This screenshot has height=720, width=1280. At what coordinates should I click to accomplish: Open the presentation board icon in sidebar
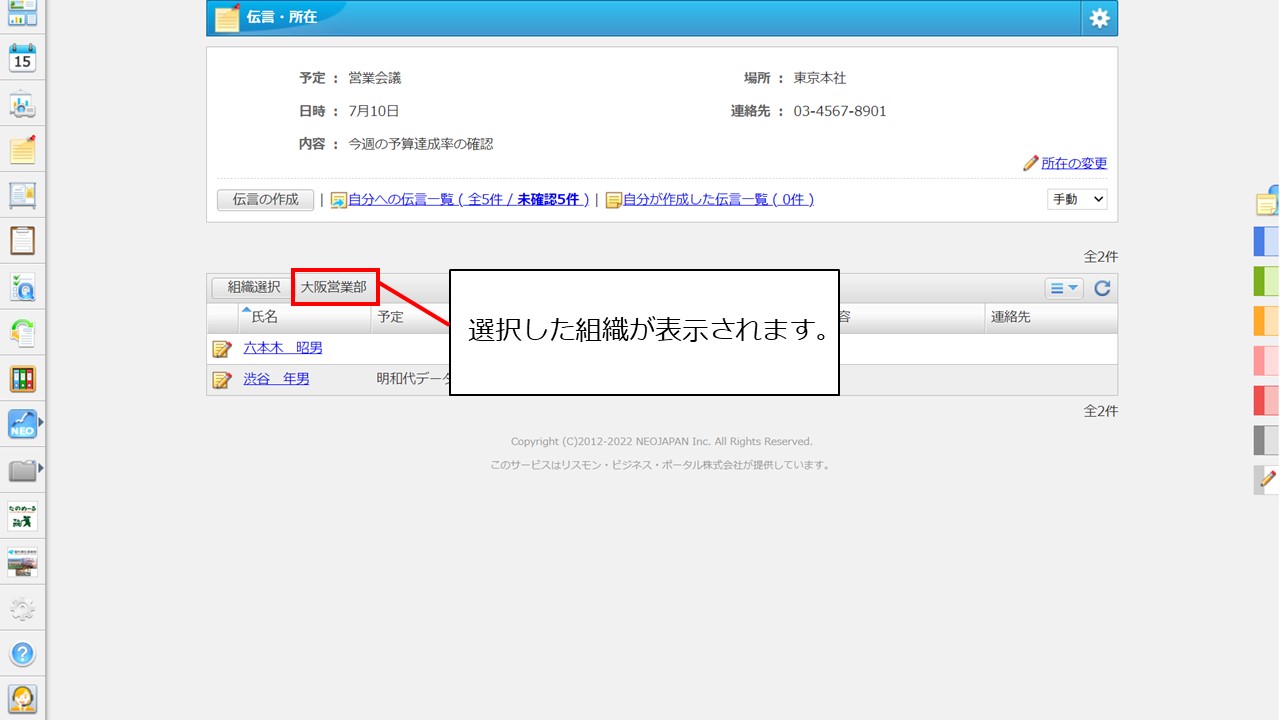22,105
